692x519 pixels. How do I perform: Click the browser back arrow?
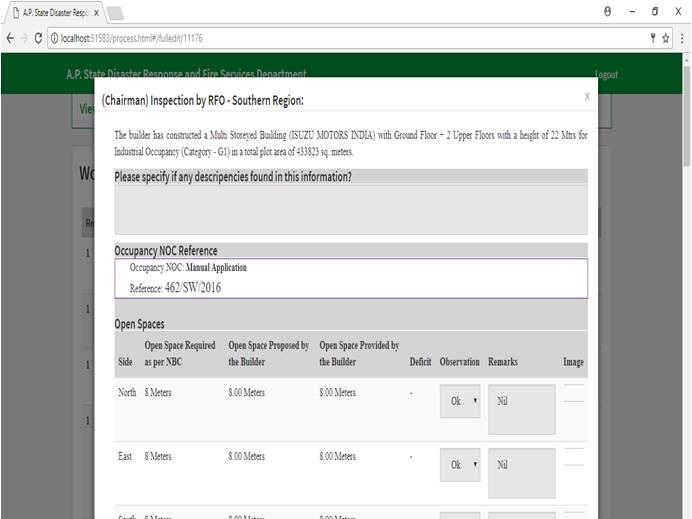pos(9,38)
